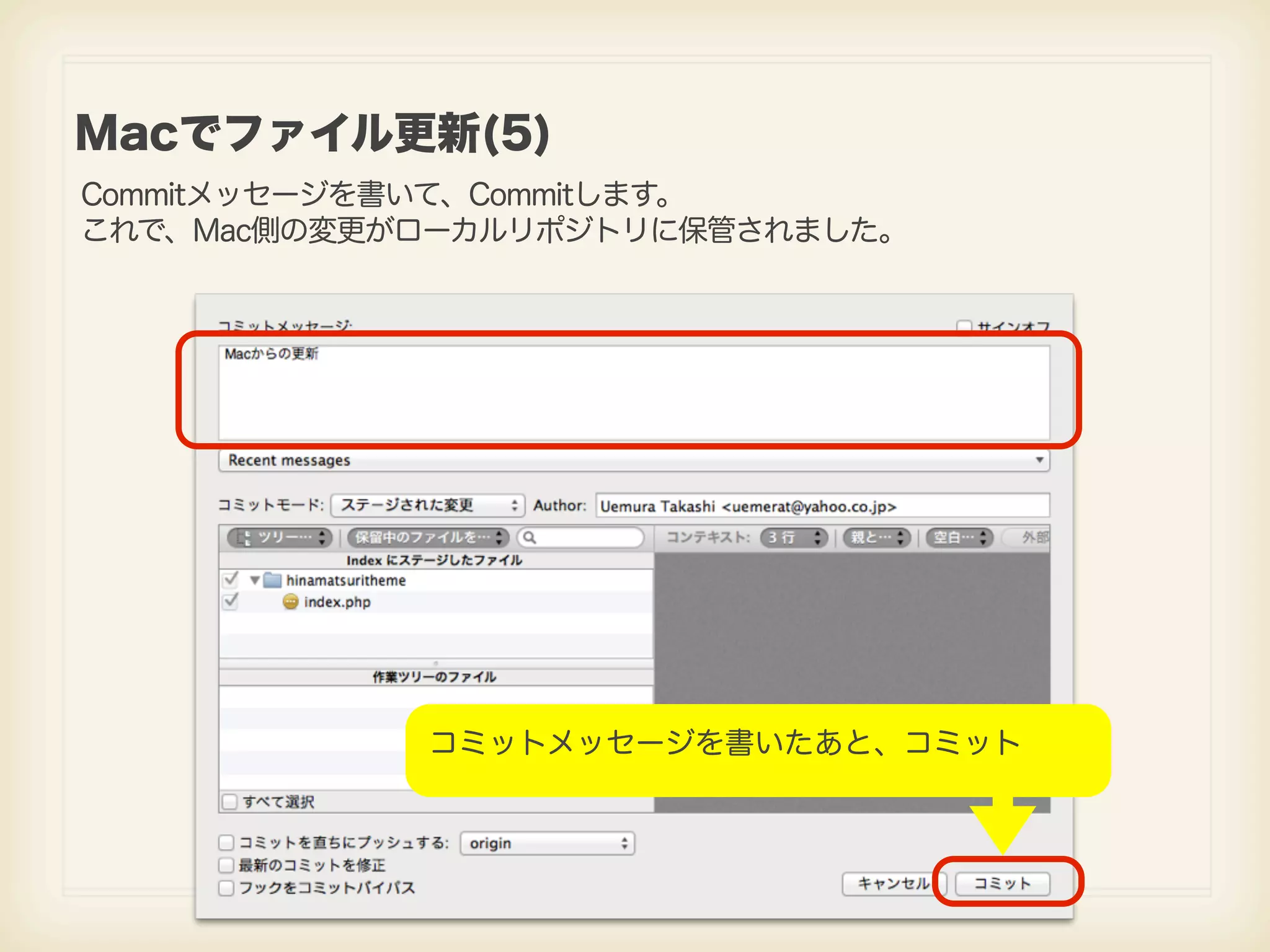
Task: Click the index.php modified status icon
Action: (290, 602)
